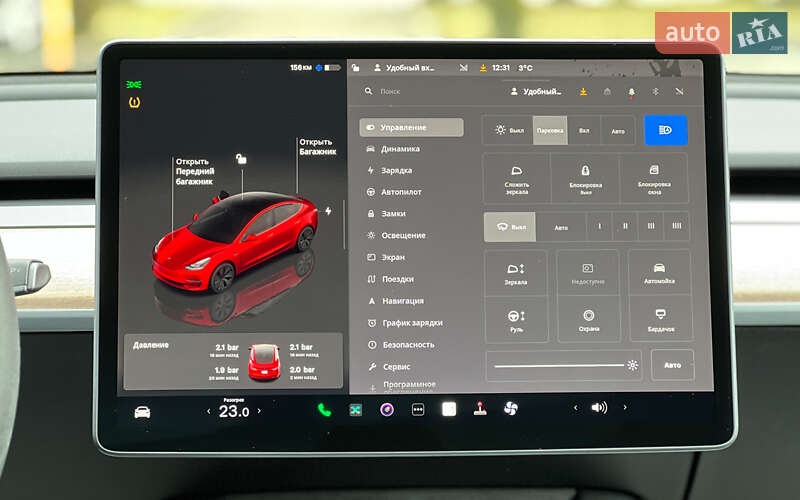Open the colorful pinwheel app icon
Image resolution: width=800 pixels, height=500 pixels.
tap(511, 408)
